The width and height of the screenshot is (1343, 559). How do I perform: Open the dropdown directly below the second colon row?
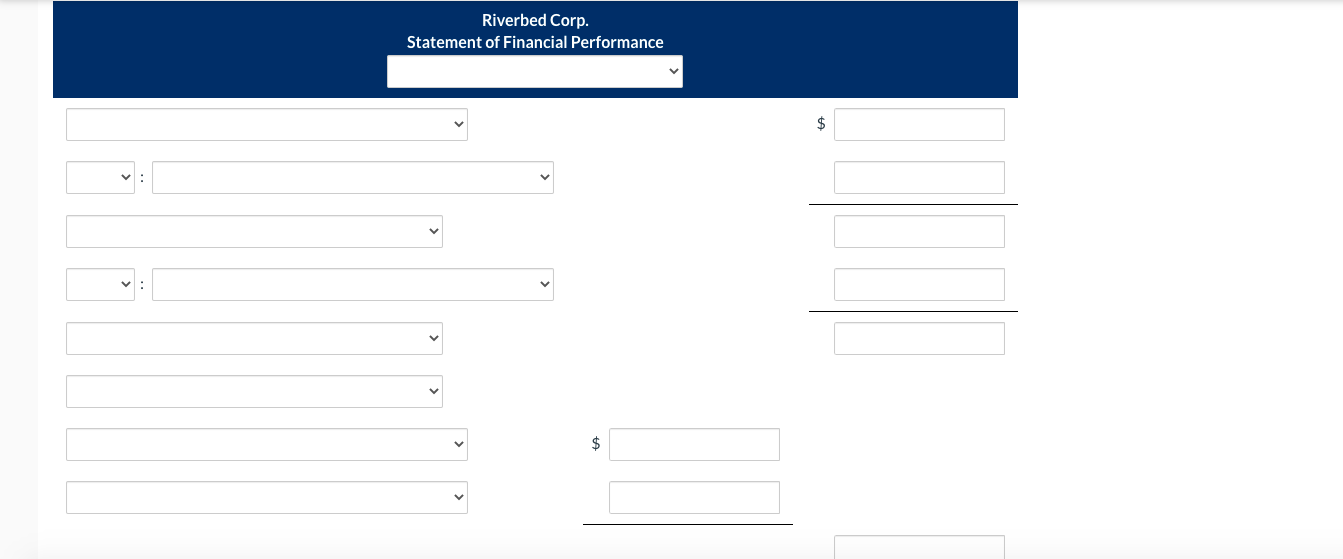[254, 338]
